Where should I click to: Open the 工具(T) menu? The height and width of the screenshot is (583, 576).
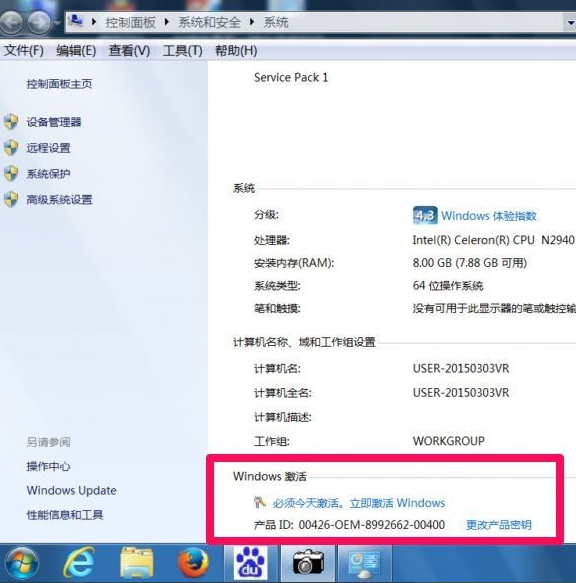tap(182, 51)
